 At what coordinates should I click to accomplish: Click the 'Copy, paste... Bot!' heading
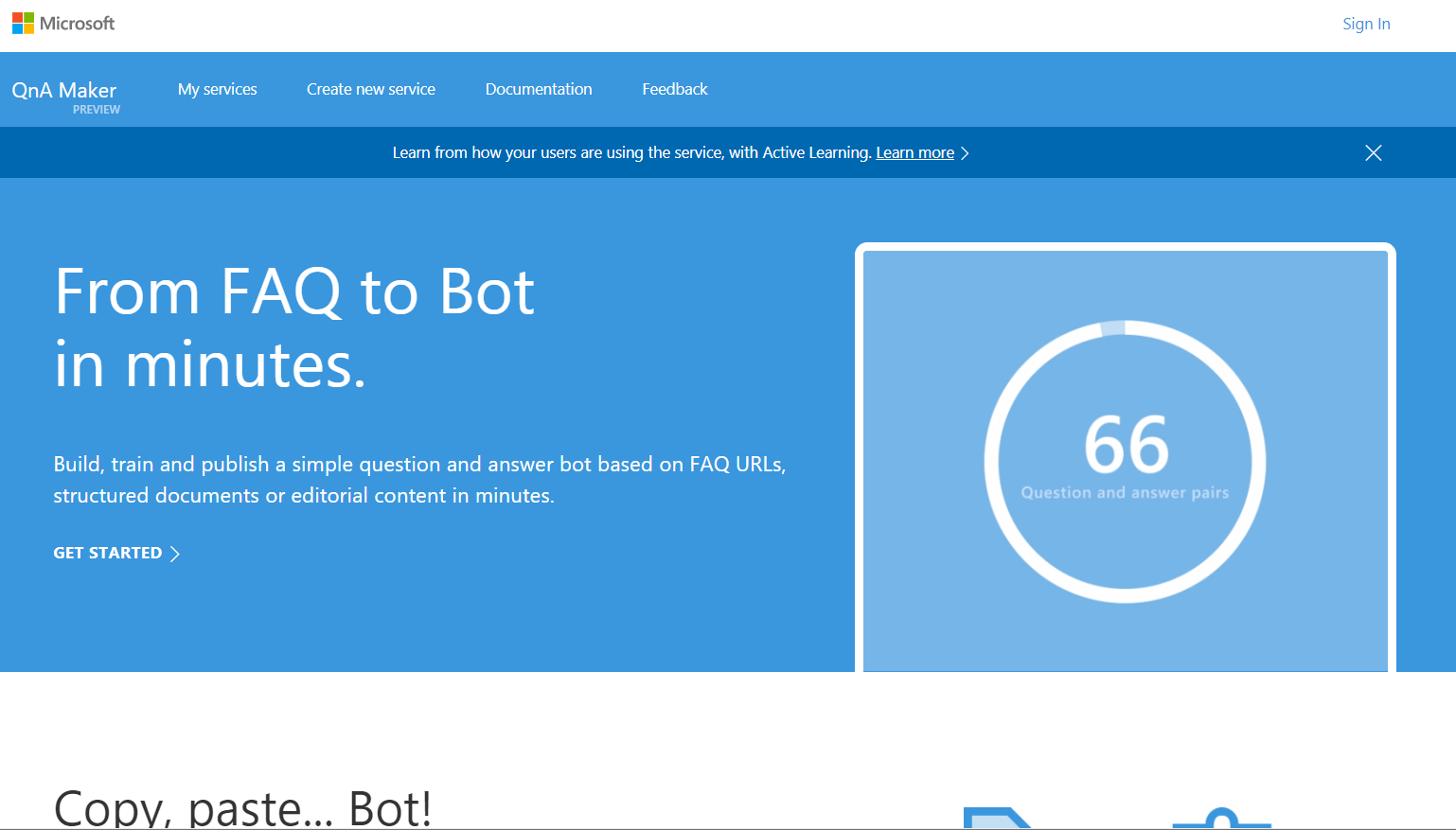[242, 808]
